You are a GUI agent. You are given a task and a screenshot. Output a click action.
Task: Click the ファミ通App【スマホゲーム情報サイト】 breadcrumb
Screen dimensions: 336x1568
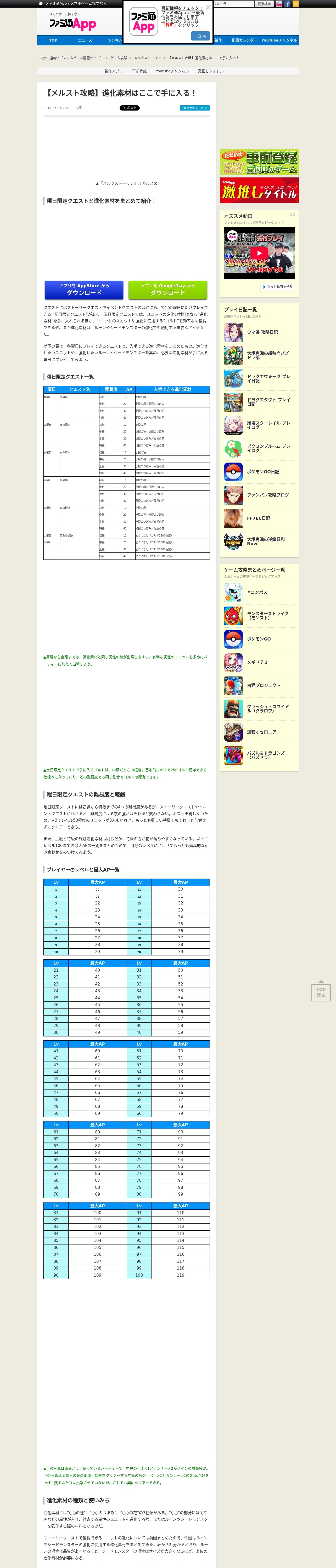71,58
